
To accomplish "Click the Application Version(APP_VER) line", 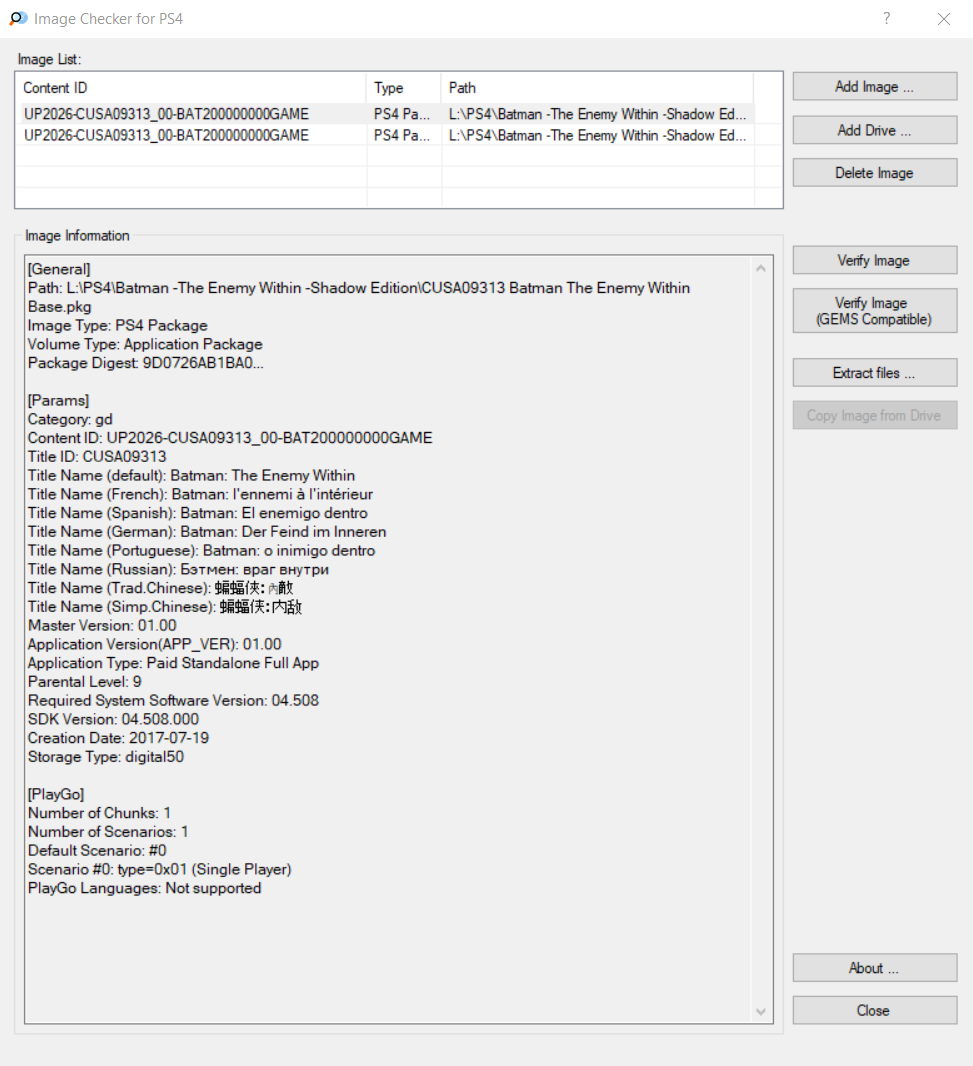I will [154, 644].
